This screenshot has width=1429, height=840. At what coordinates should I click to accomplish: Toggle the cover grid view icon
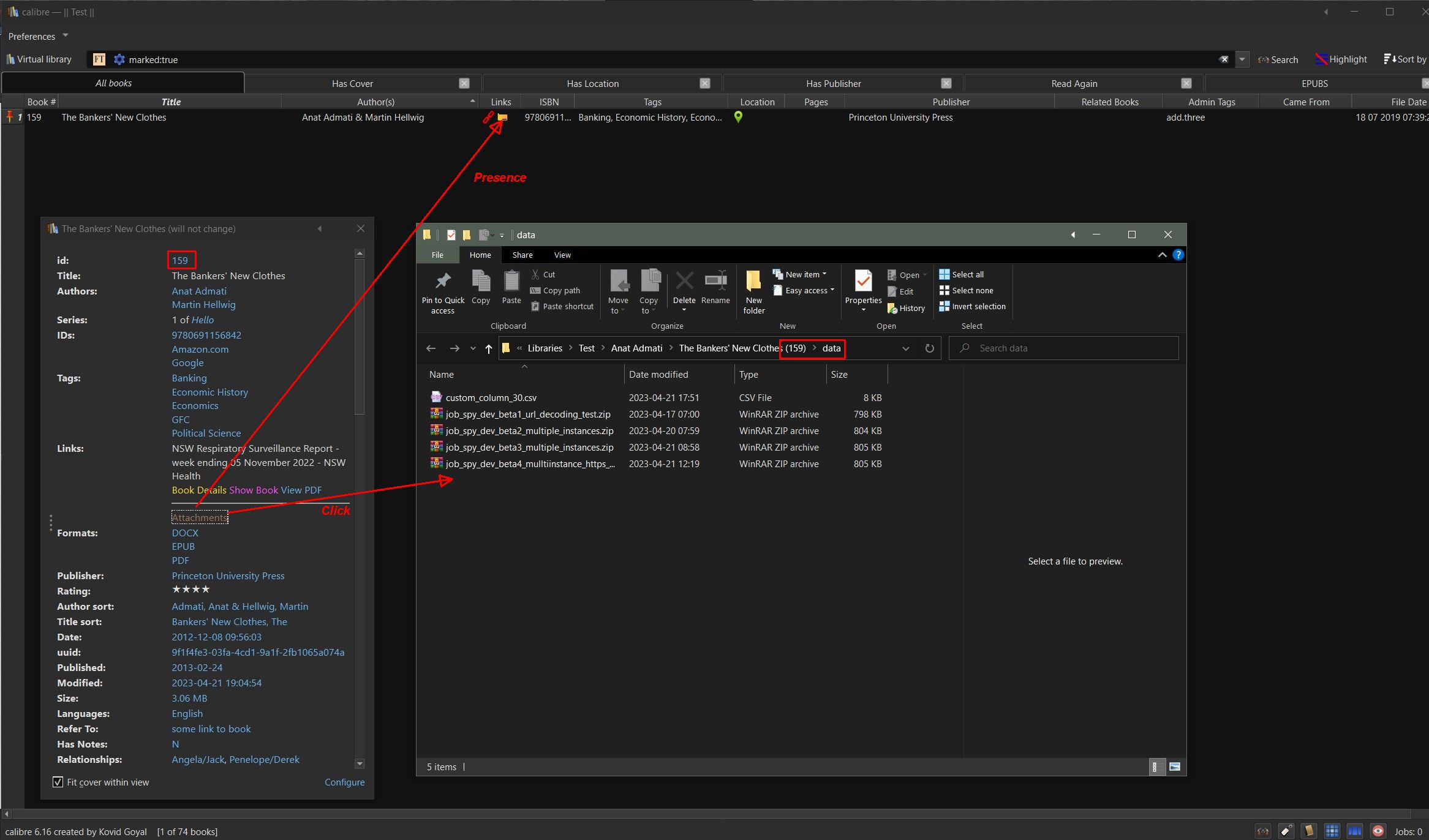[x=1332, y=831]
